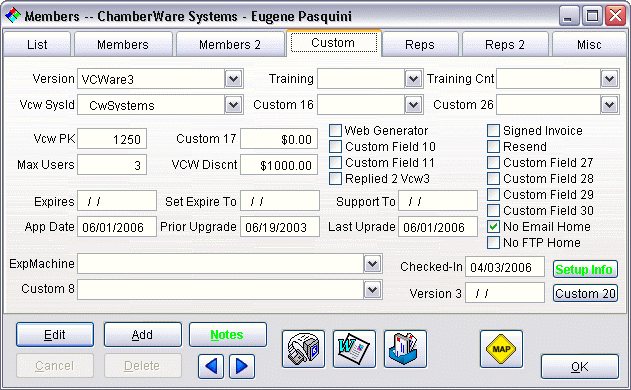
Task: Click the Version 3 date field
Action: (505, 293)
